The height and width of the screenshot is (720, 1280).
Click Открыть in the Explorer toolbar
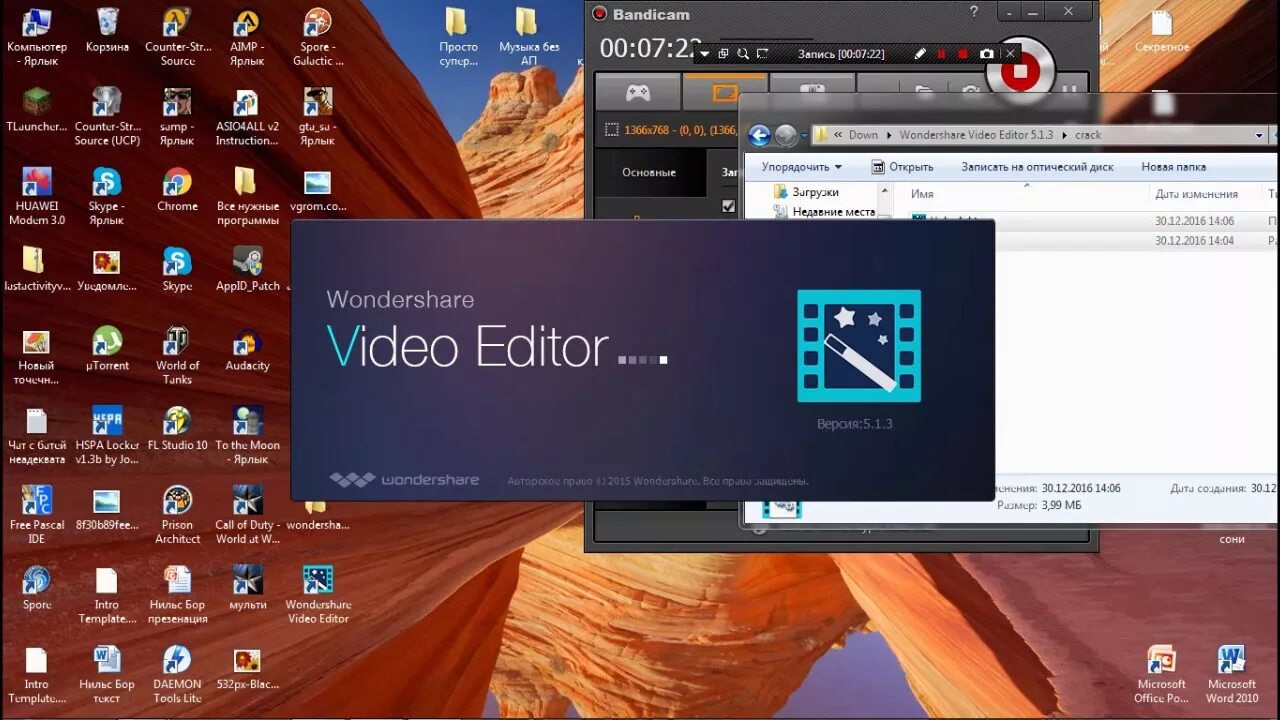click(901, 167)
